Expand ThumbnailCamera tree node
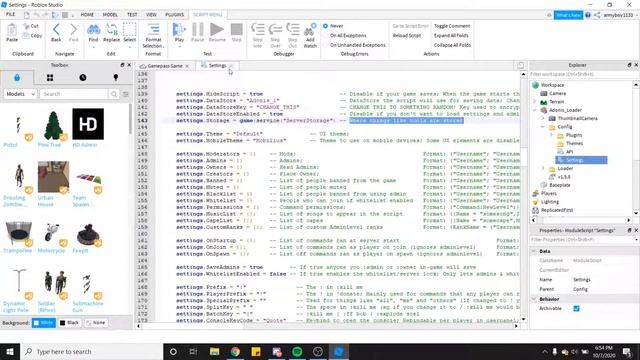Image resolution: width=640 pixels, height=360 pixels. pyautogui.click(x=543, y=118)
